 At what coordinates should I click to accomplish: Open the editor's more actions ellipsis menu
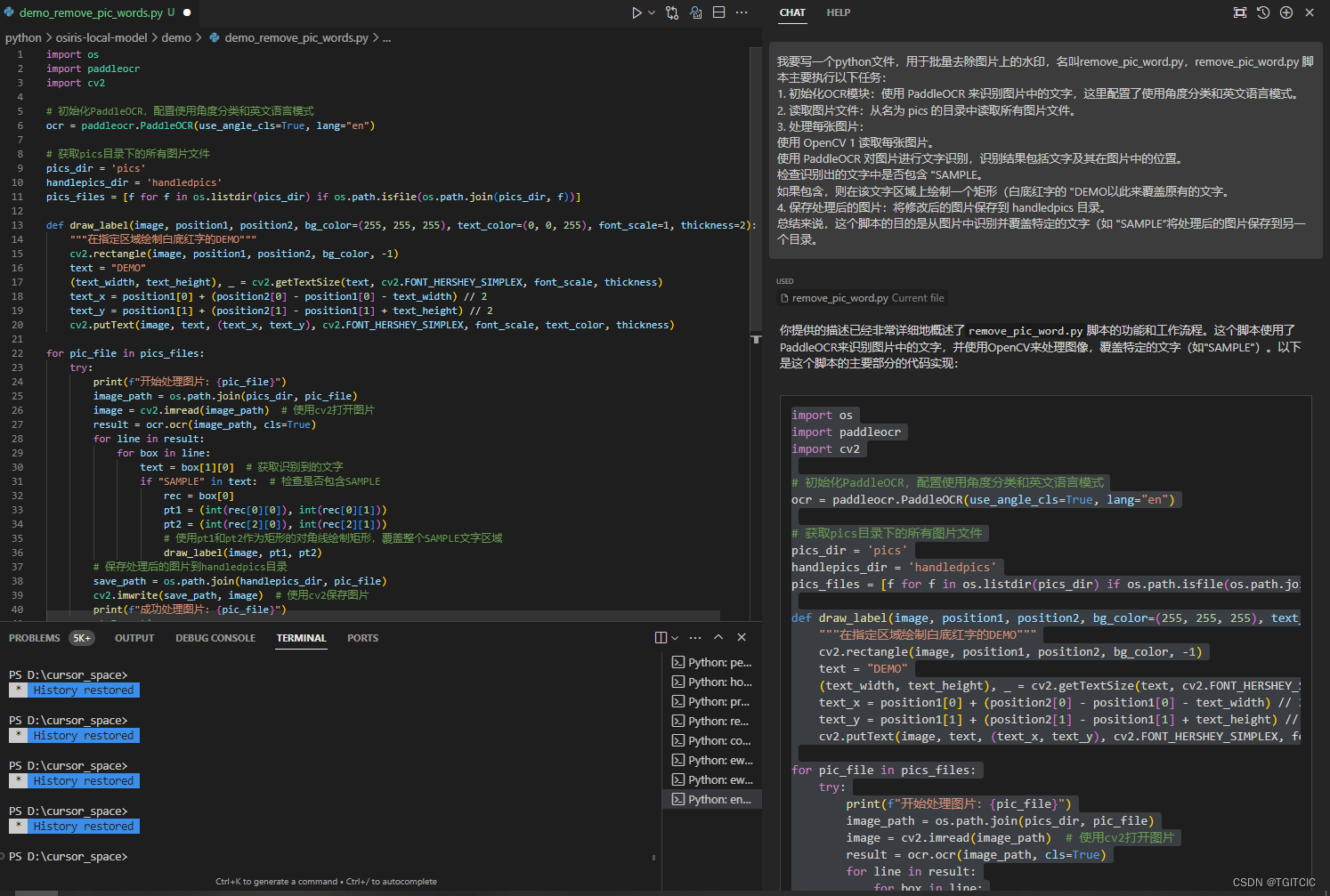742,12
